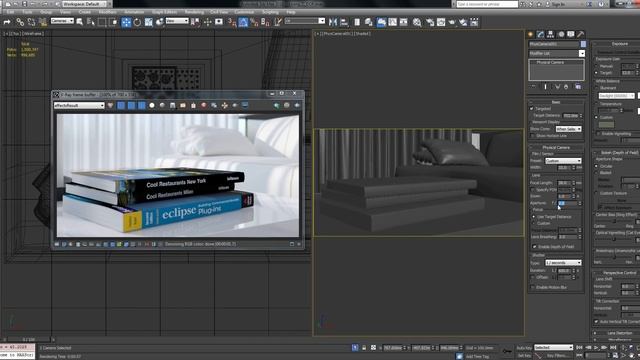Screen dimensions: 640x360
Task: Open the selection filter dropdown
Action: 62,21
